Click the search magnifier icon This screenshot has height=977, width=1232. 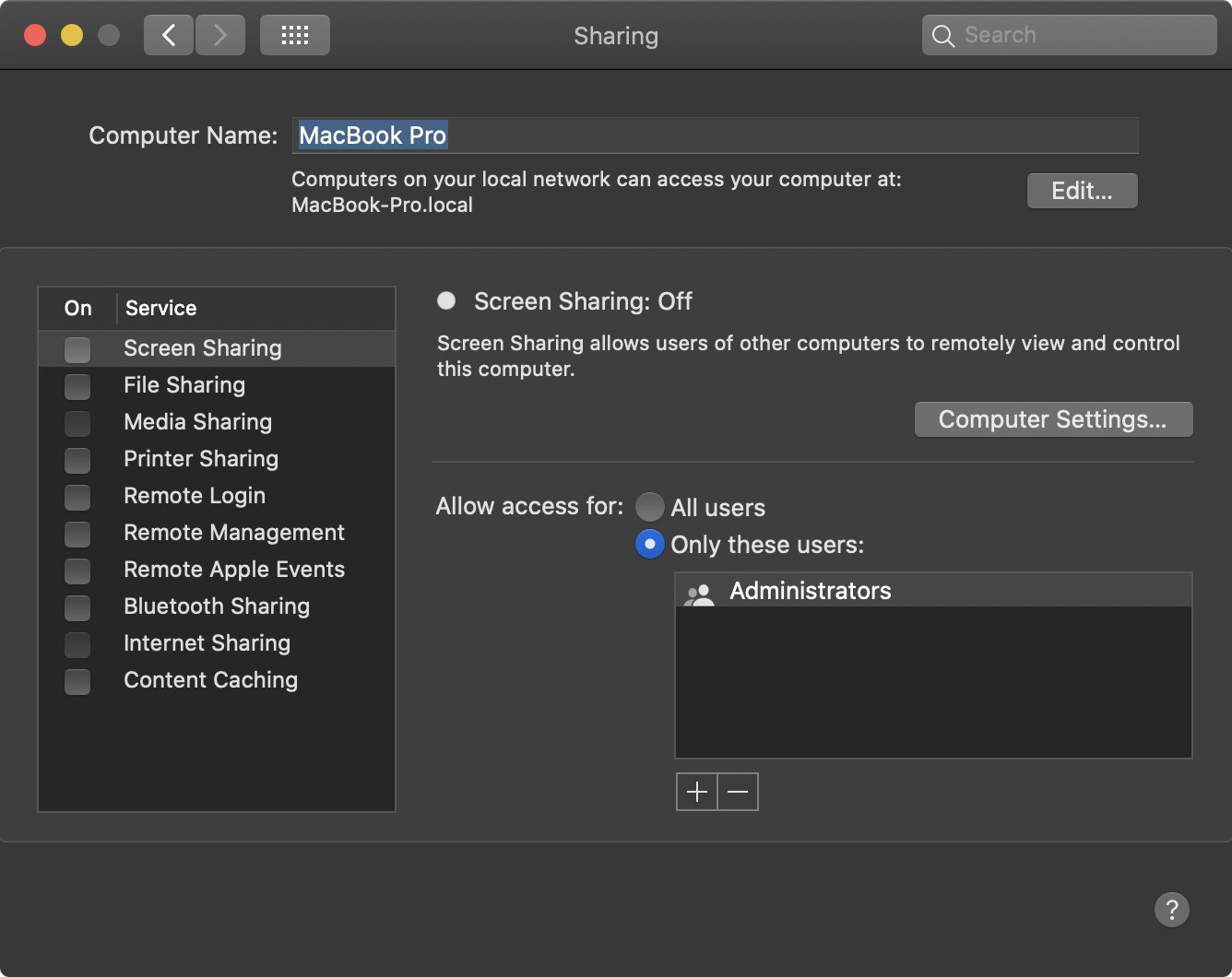[x=943, y=35]
